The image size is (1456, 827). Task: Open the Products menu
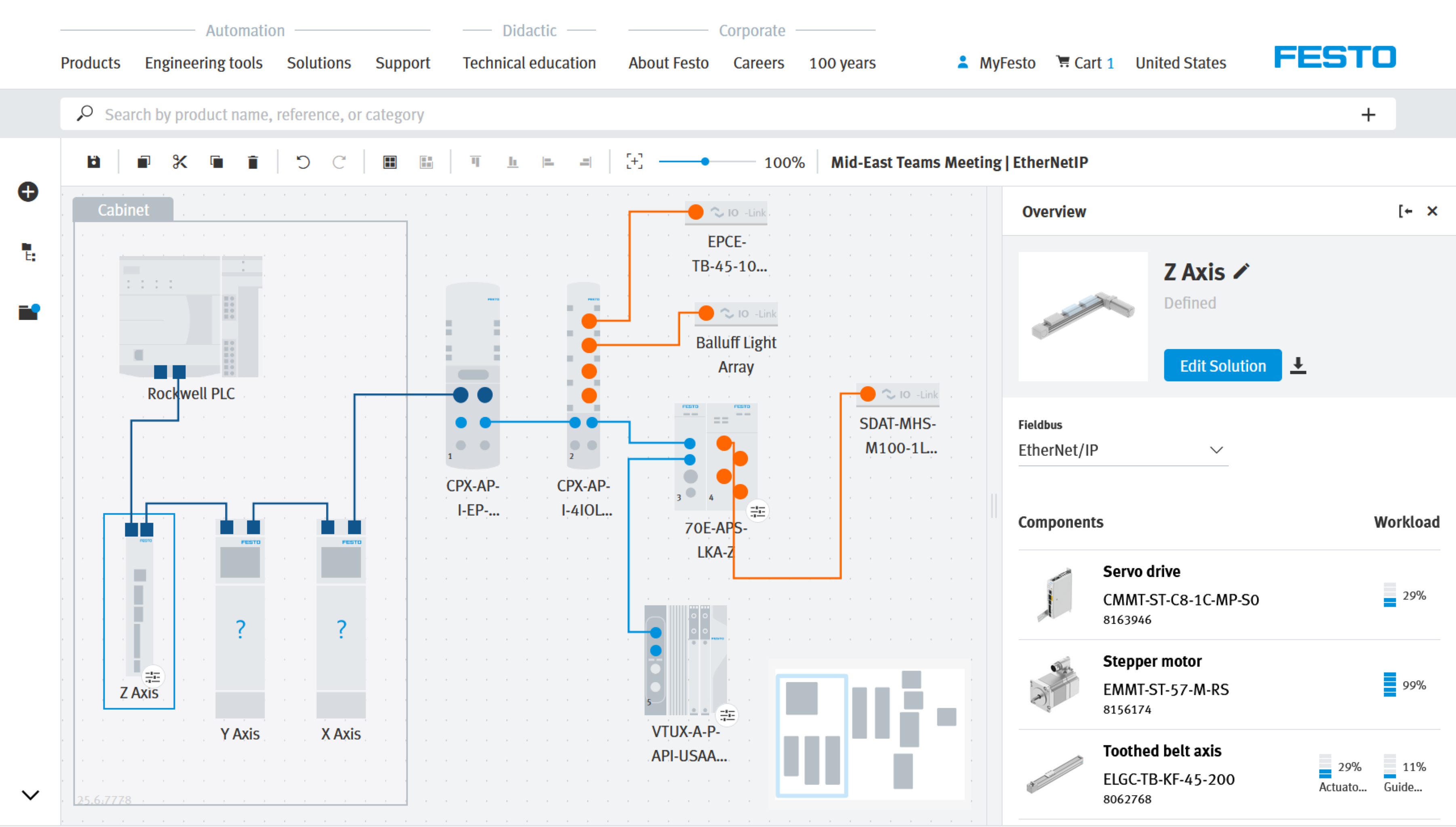tap(90, 63)
